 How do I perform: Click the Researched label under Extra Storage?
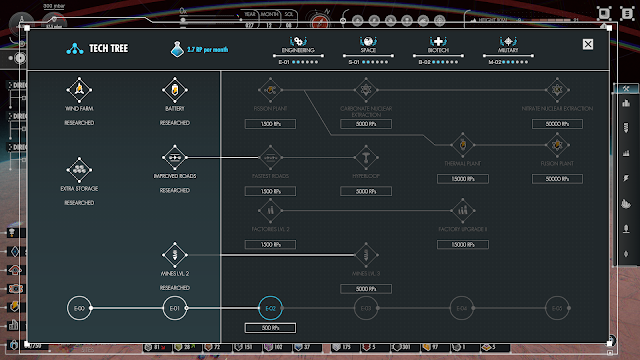pyautogui.click(x=79, y=203)
